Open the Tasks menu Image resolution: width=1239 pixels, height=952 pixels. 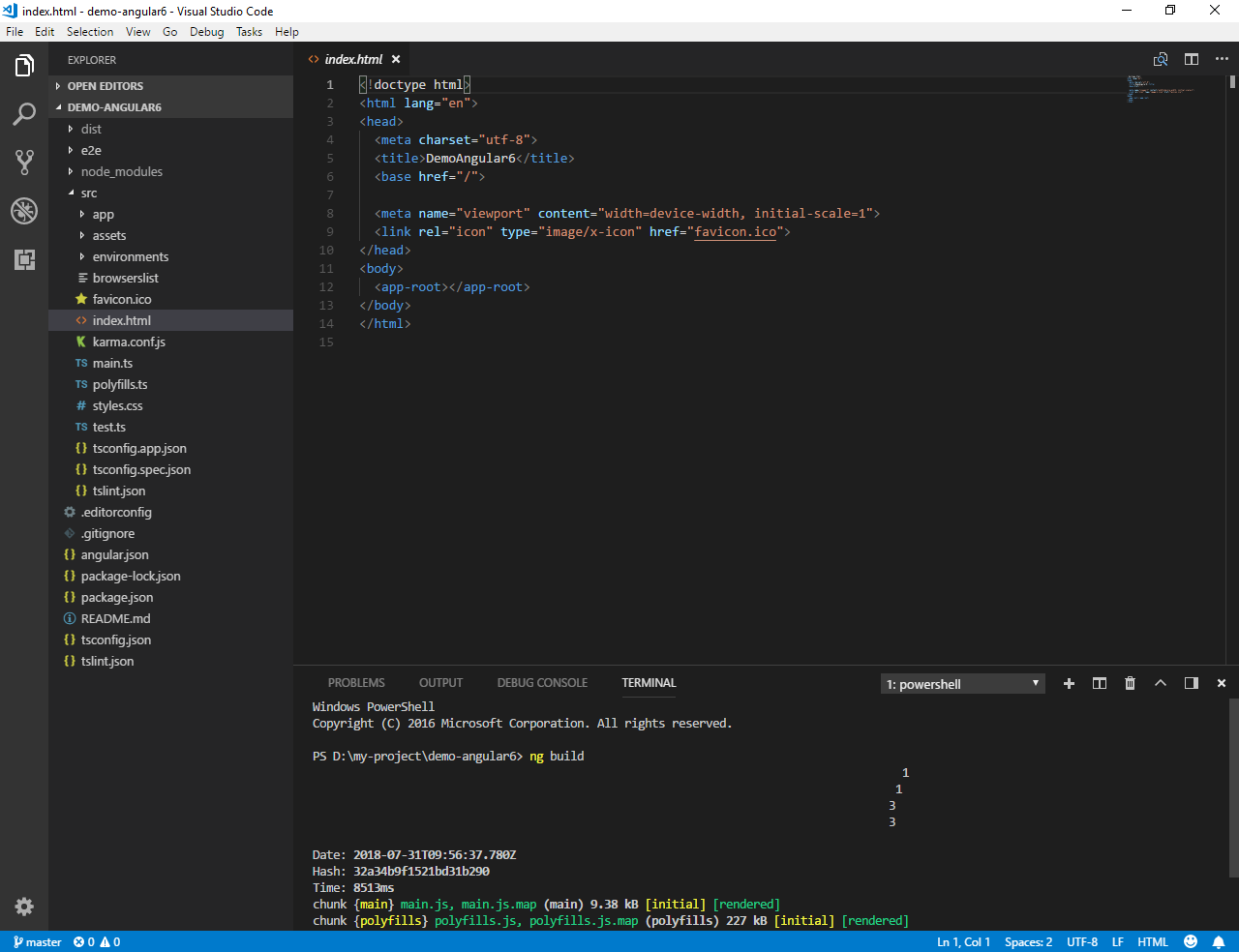pos(249,32)
